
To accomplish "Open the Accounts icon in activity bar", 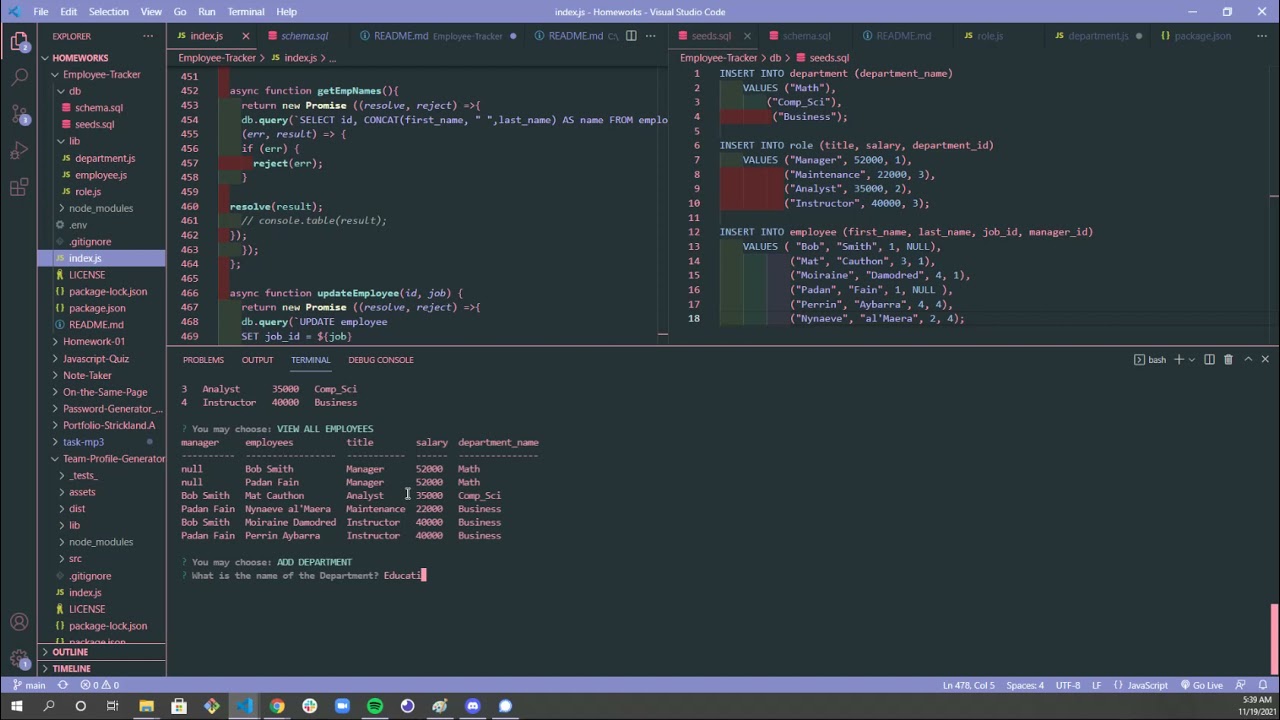I will tap(19, 622).
